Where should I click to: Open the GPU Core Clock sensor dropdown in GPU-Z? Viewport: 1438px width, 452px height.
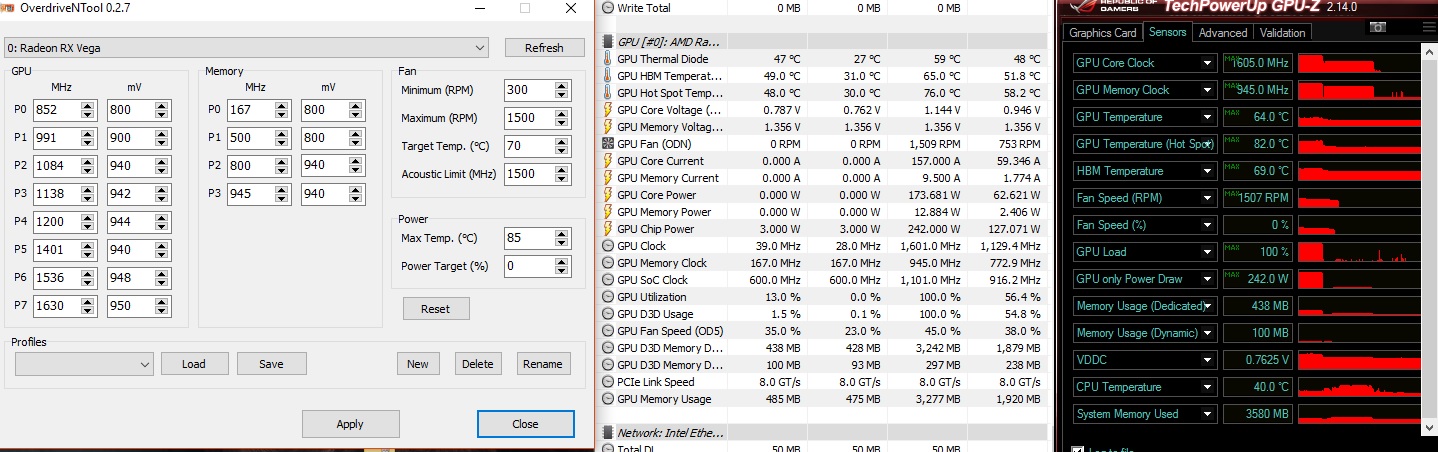pyautogui.click(x=1208, y=63)
